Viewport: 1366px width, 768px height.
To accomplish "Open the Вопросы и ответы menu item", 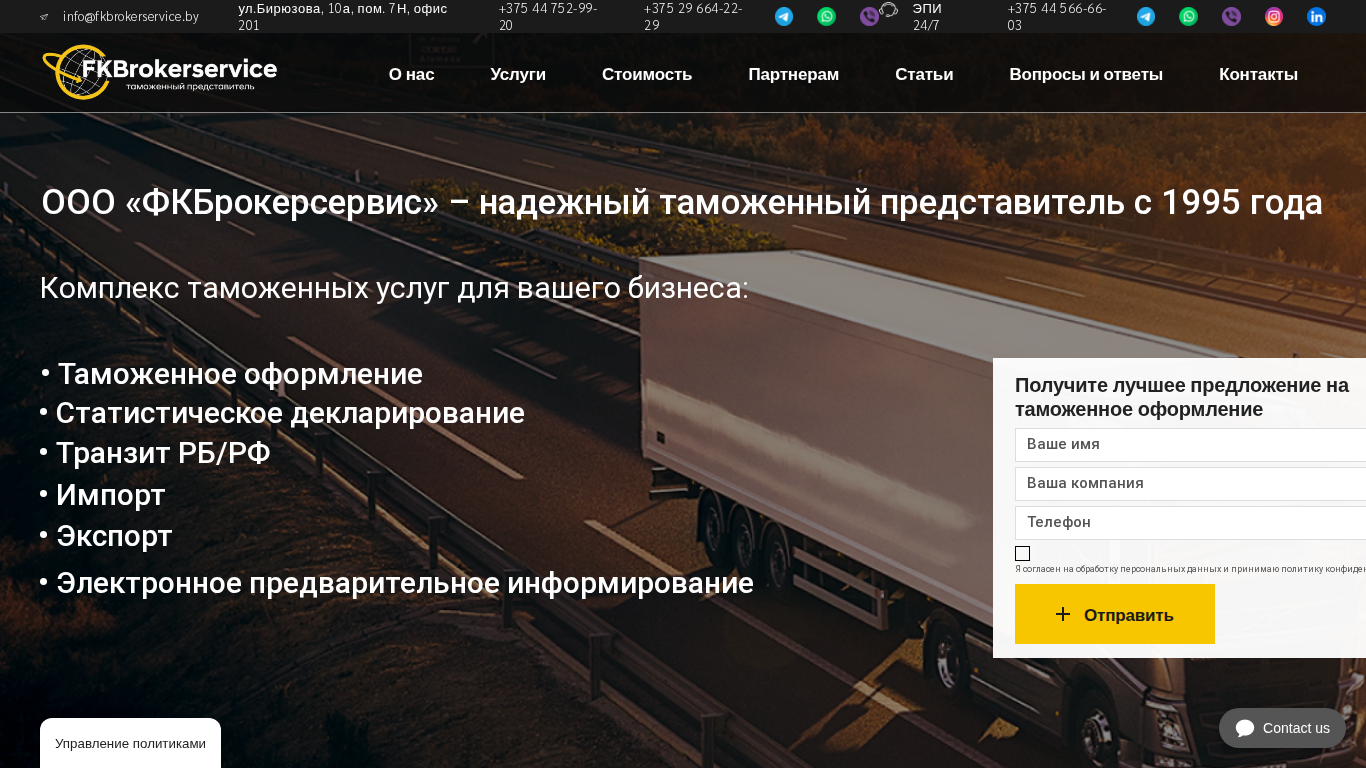I will (x=1086, y=74).
